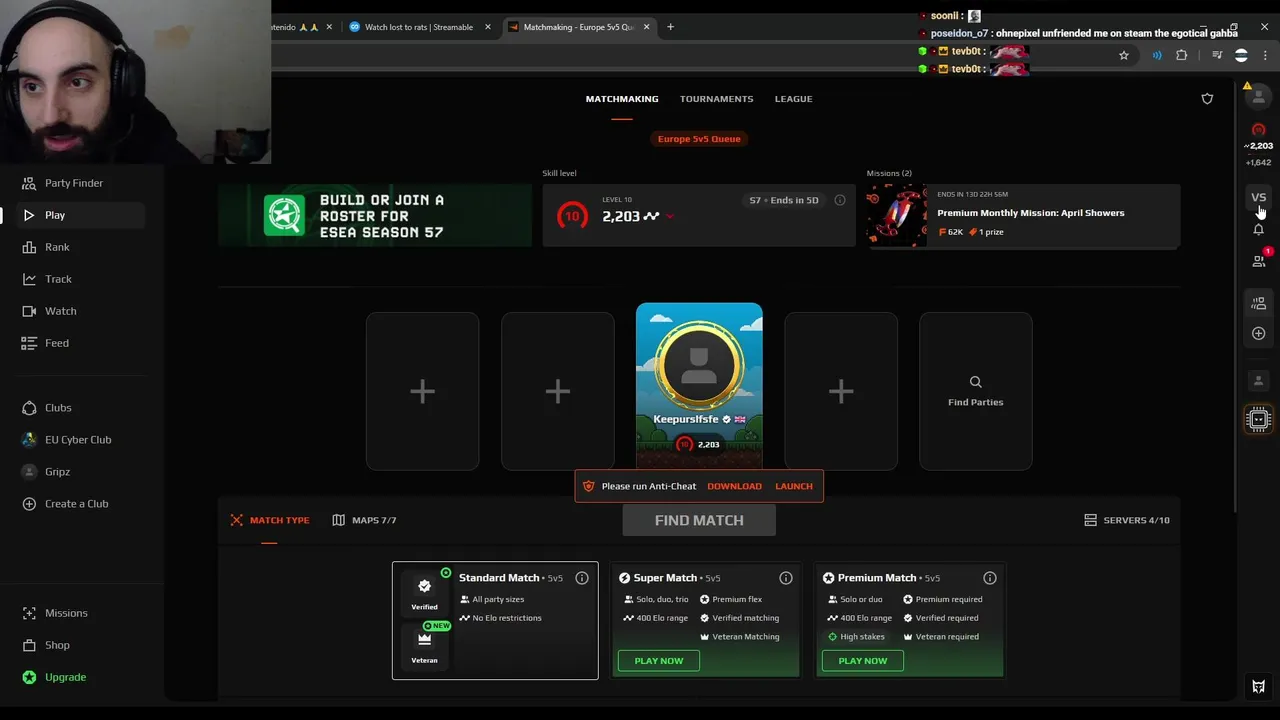Click the chip assistant icon in right rail
This screenshot has width=1280, height=720.
pyautogui.click(x=1259, y=419)
